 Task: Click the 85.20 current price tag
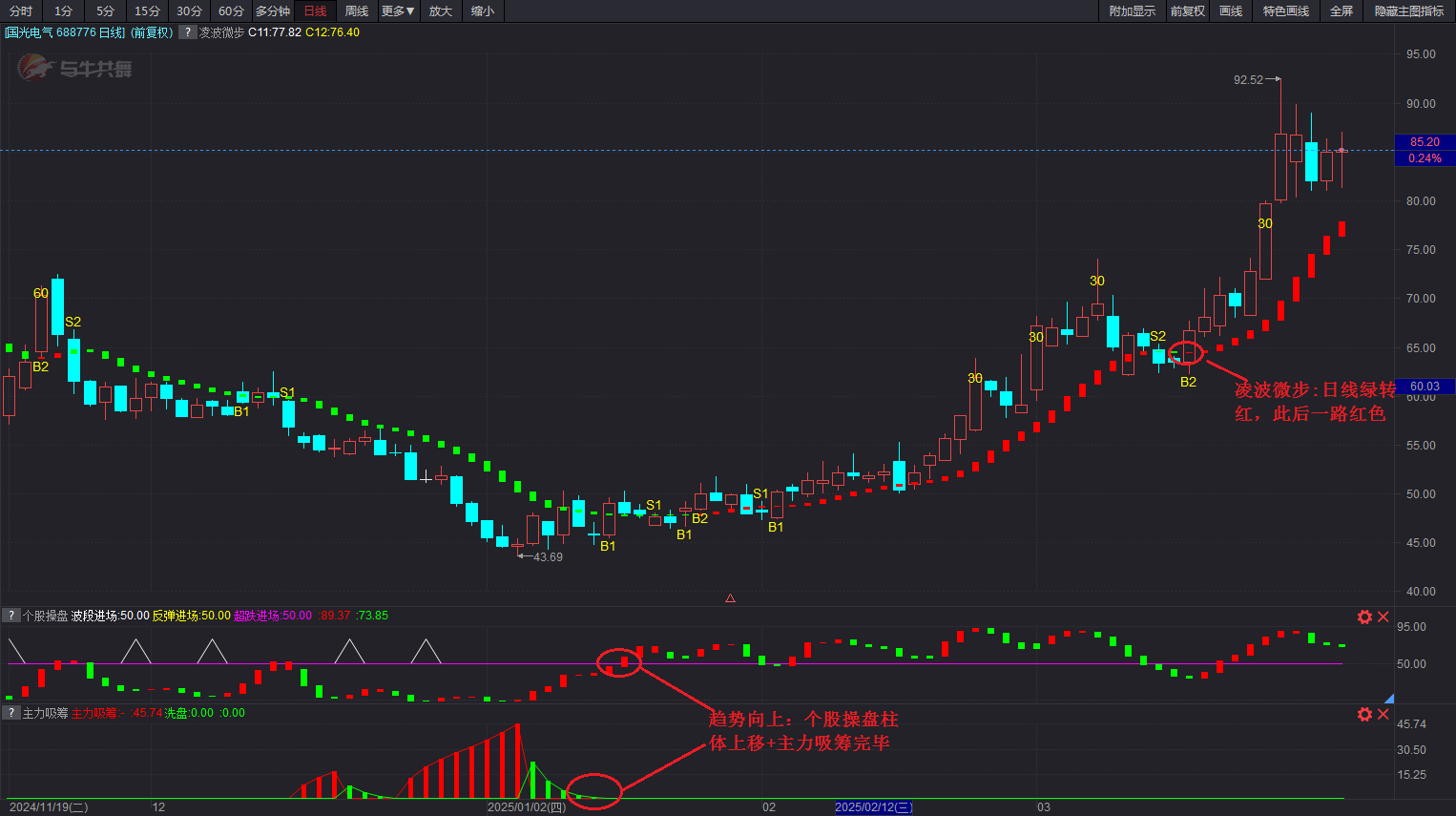pyautogui.click(x=1425, y=142)
